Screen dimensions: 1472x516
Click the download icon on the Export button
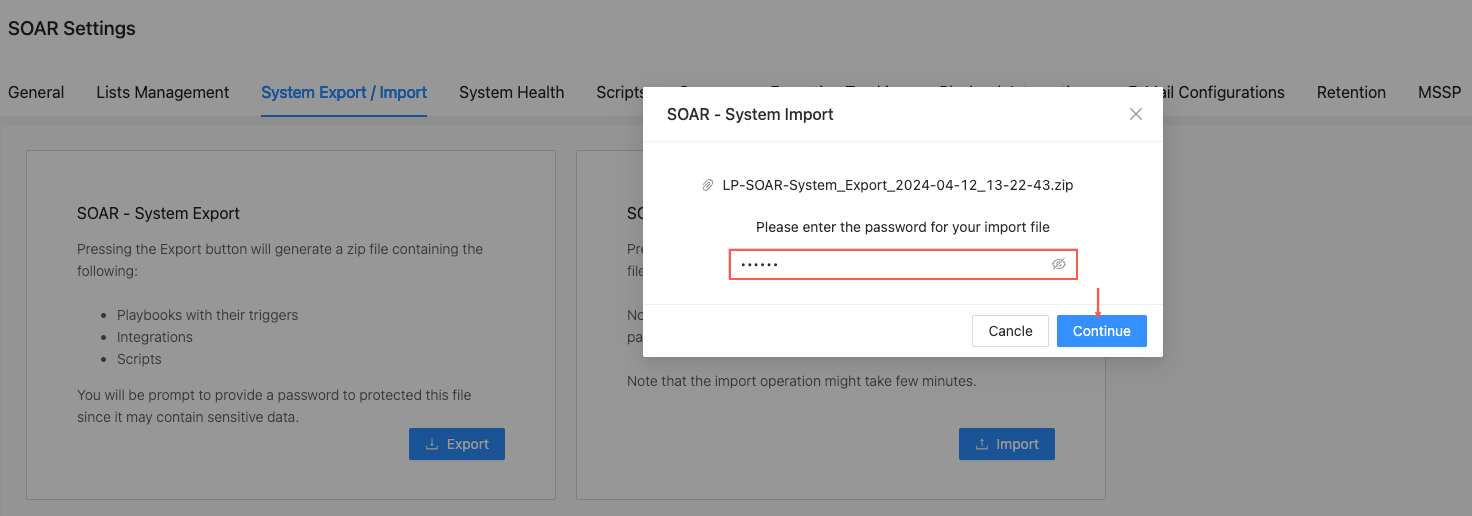coord(433,444)
